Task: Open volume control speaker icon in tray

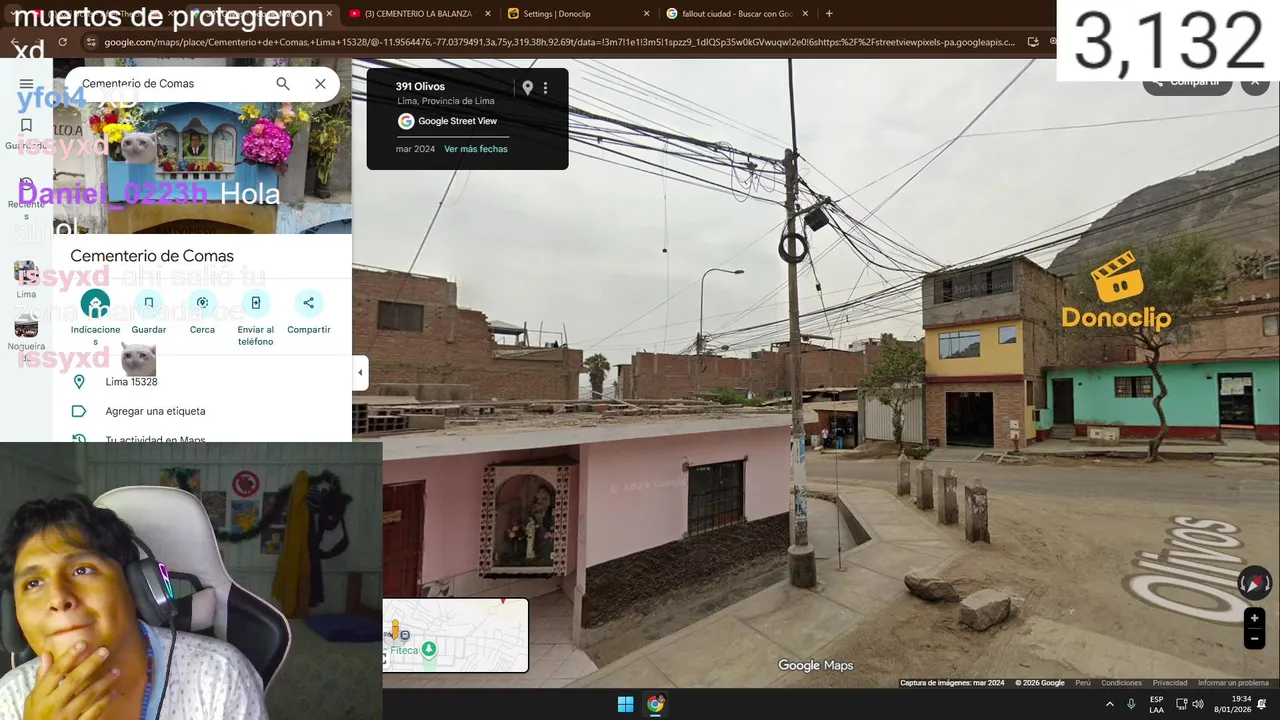Action: [x=1198, y=704]
